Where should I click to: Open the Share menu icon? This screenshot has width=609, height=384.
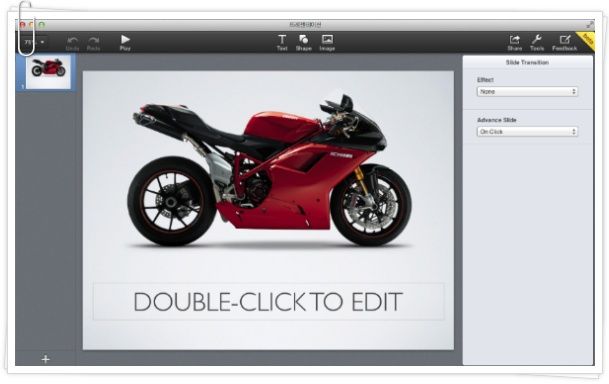pos(515,43)
